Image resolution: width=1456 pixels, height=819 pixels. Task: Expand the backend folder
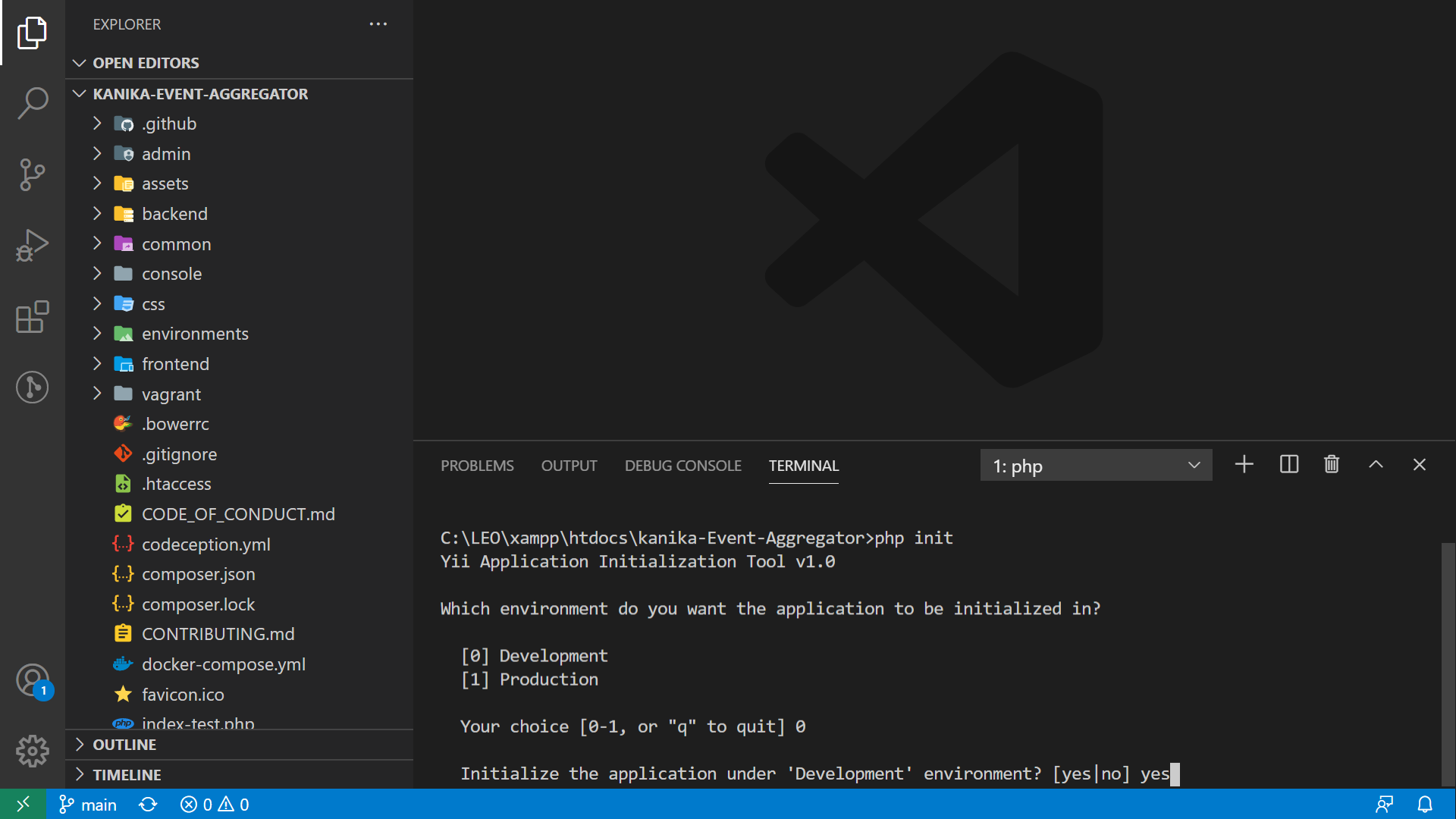pos(240,214)
